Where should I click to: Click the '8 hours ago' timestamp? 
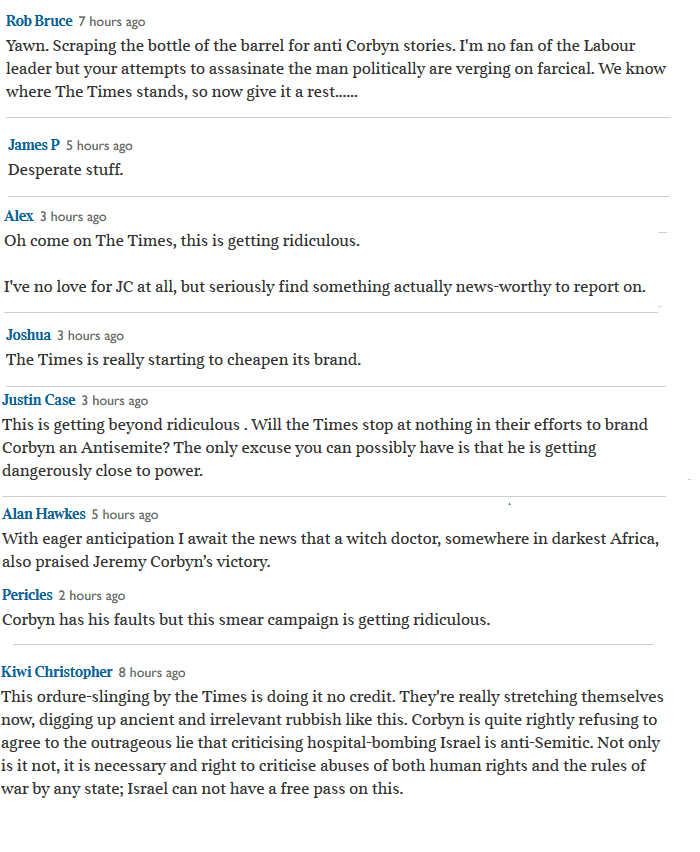152,673
